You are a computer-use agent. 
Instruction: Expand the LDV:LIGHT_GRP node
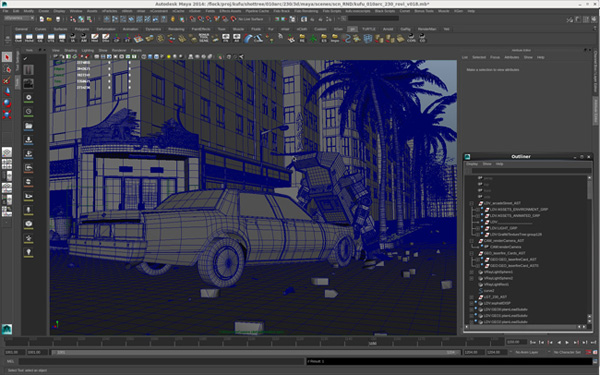point(478,228)
